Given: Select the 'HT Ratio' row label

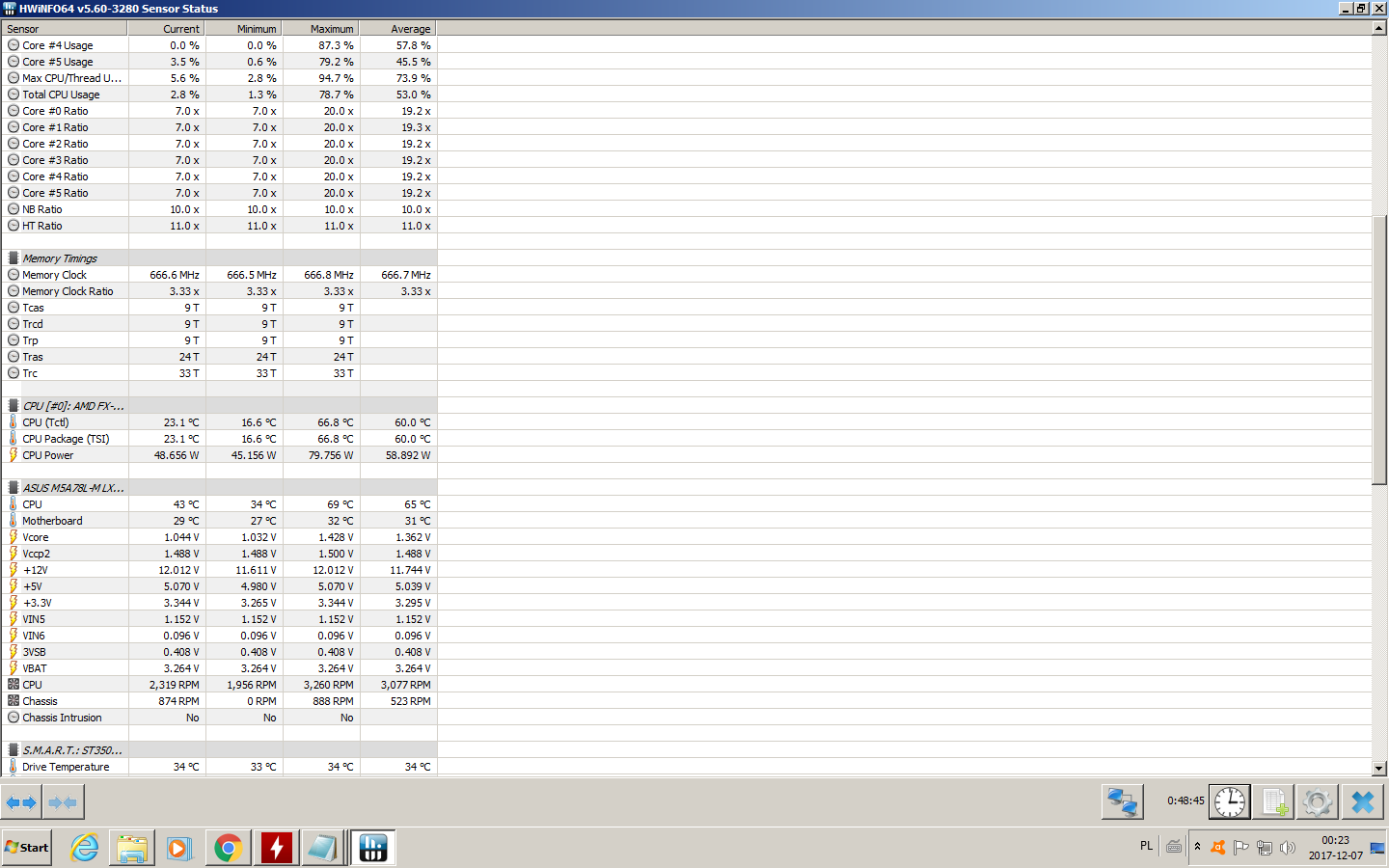Looking at the screenshot, I should click(42, 226).
